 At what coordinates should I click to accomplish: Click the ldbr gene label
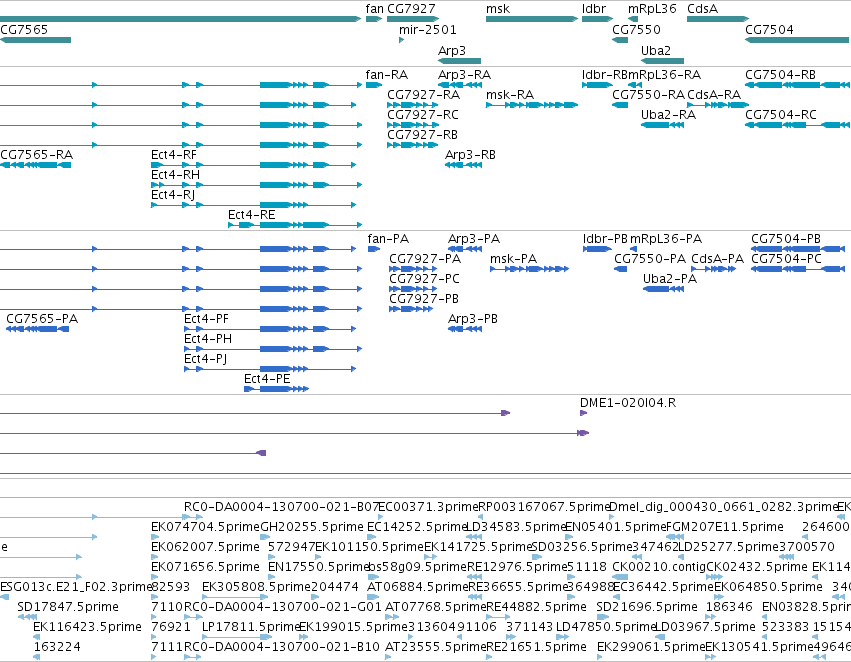click(594, 9)
